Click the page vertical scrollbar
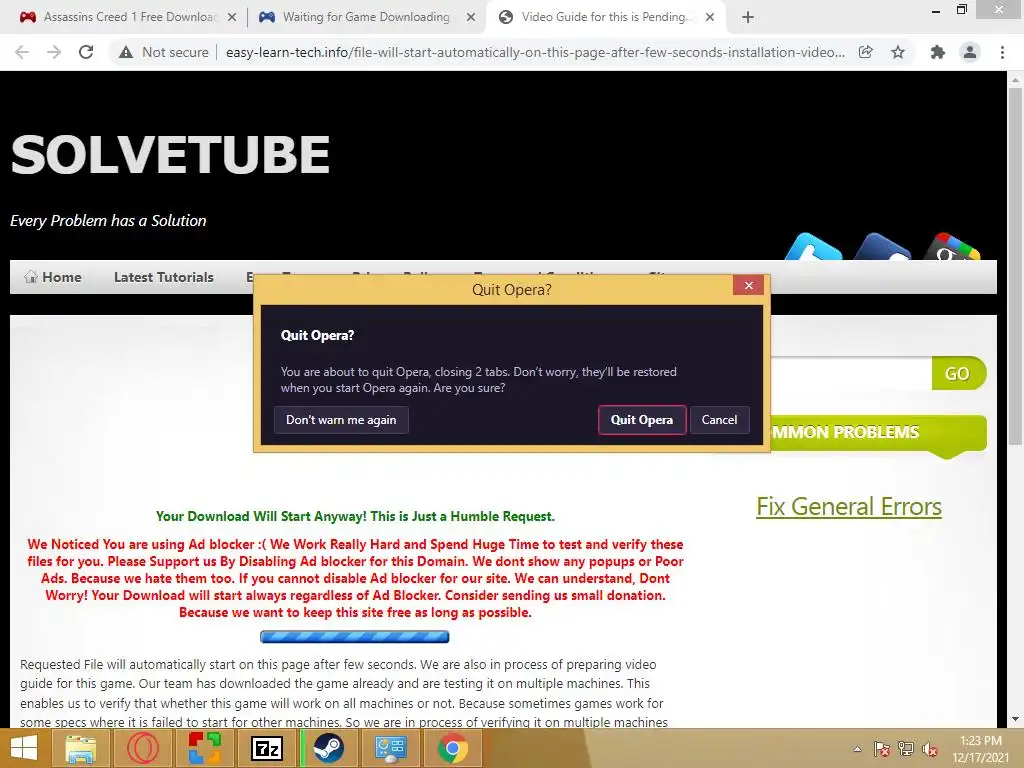 (x=1015, y=268)
